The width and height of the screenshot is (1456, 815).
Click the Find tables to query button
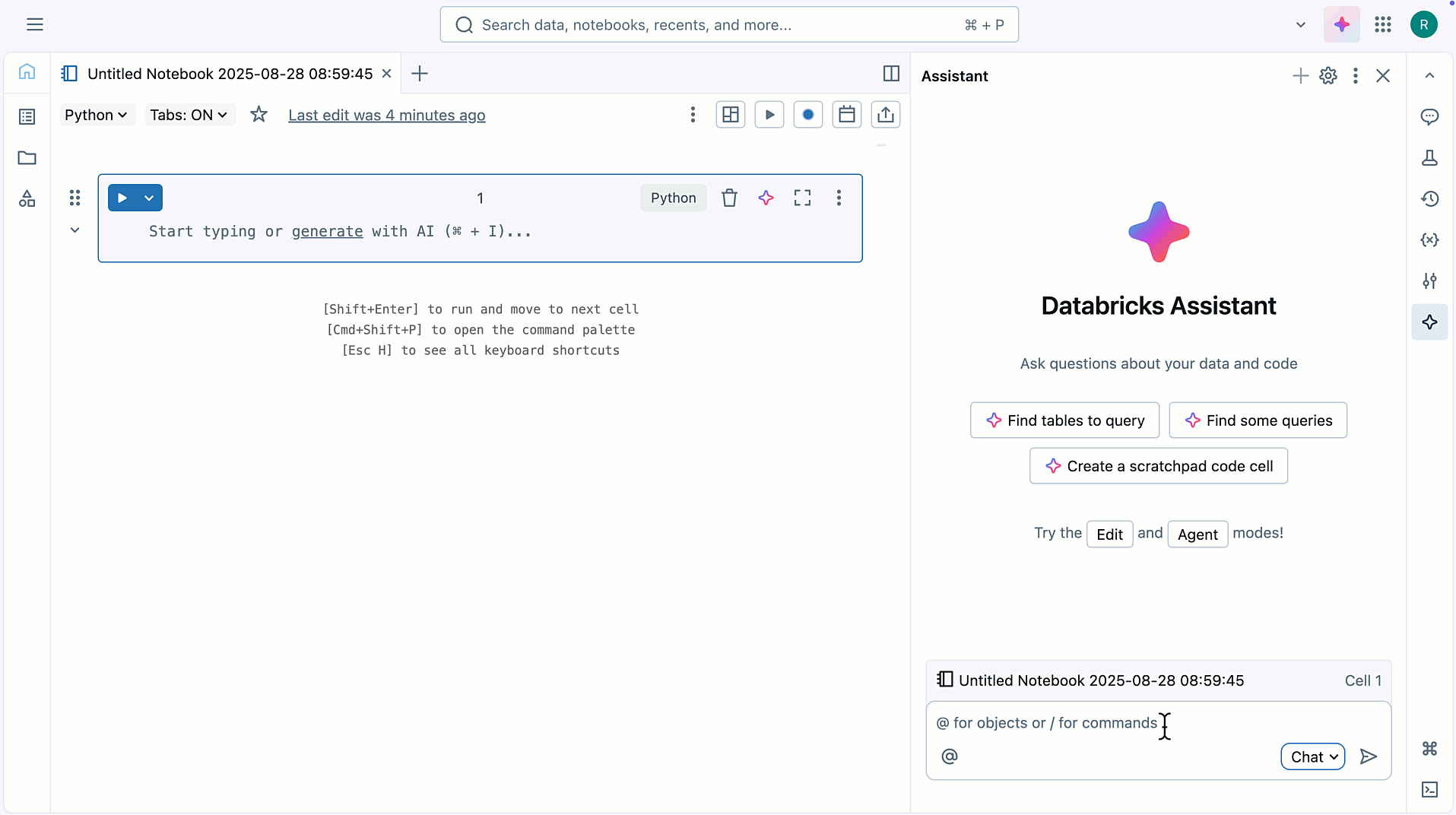coord(1064,420)
